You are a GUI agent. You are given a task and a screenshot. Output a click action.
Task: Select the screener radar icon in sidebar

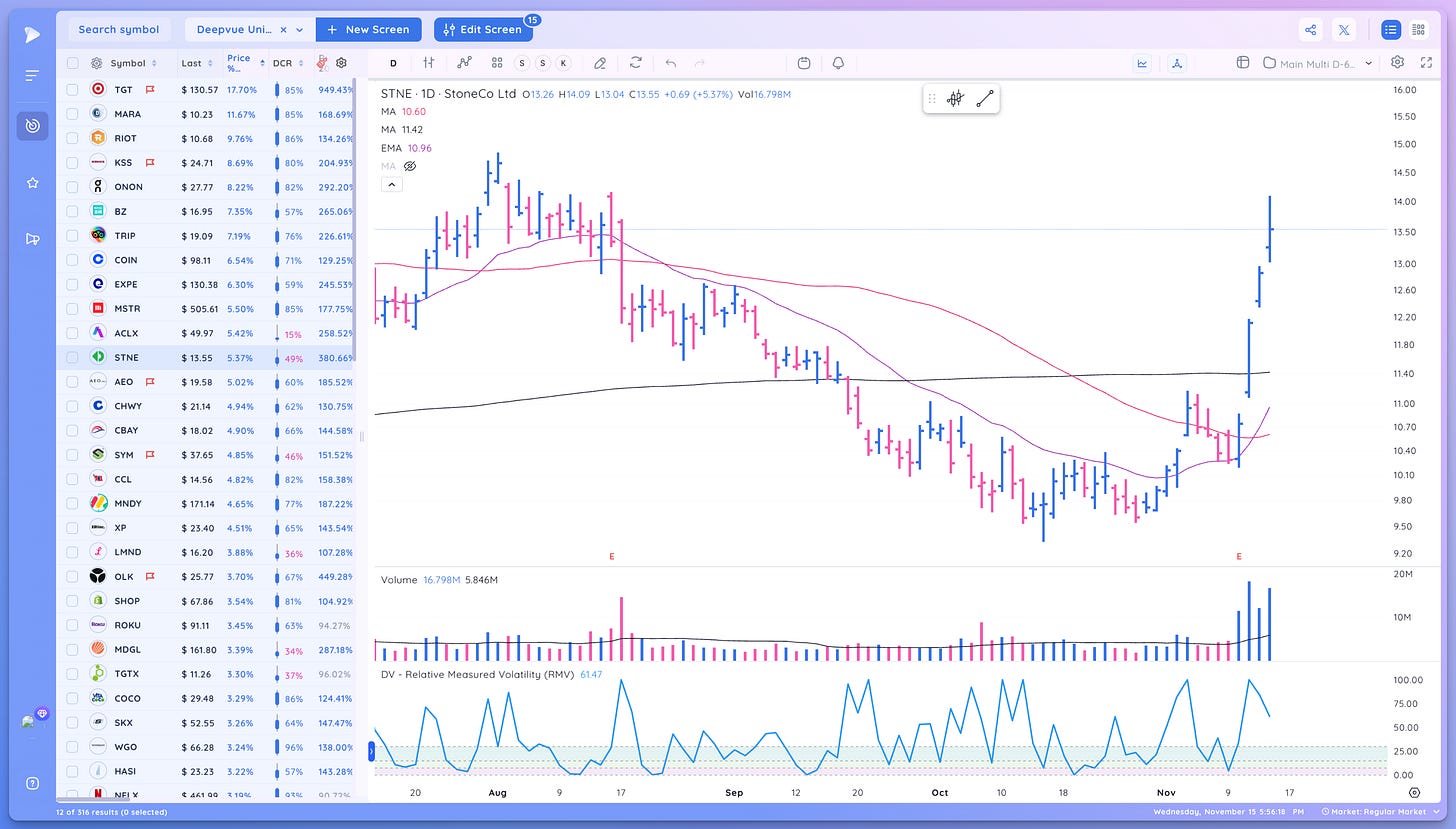pyautogui.click(x=33, y=126)
